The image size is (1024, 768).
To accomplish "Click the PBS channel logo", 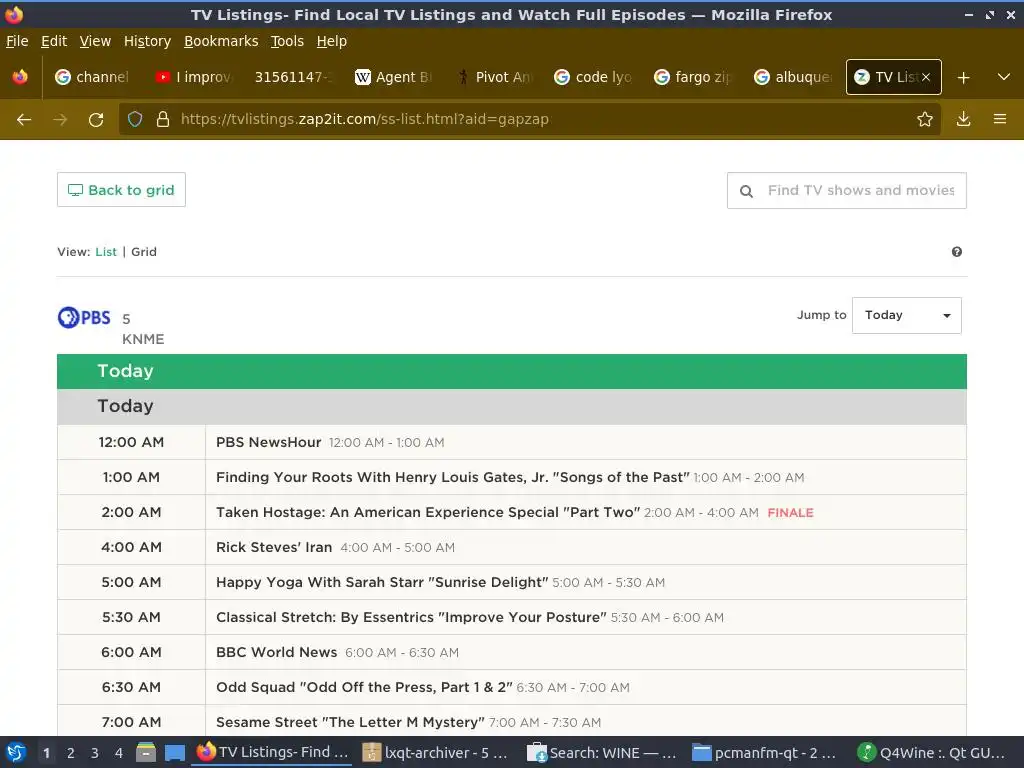I will pyautogui.click(x=84, y=317).
